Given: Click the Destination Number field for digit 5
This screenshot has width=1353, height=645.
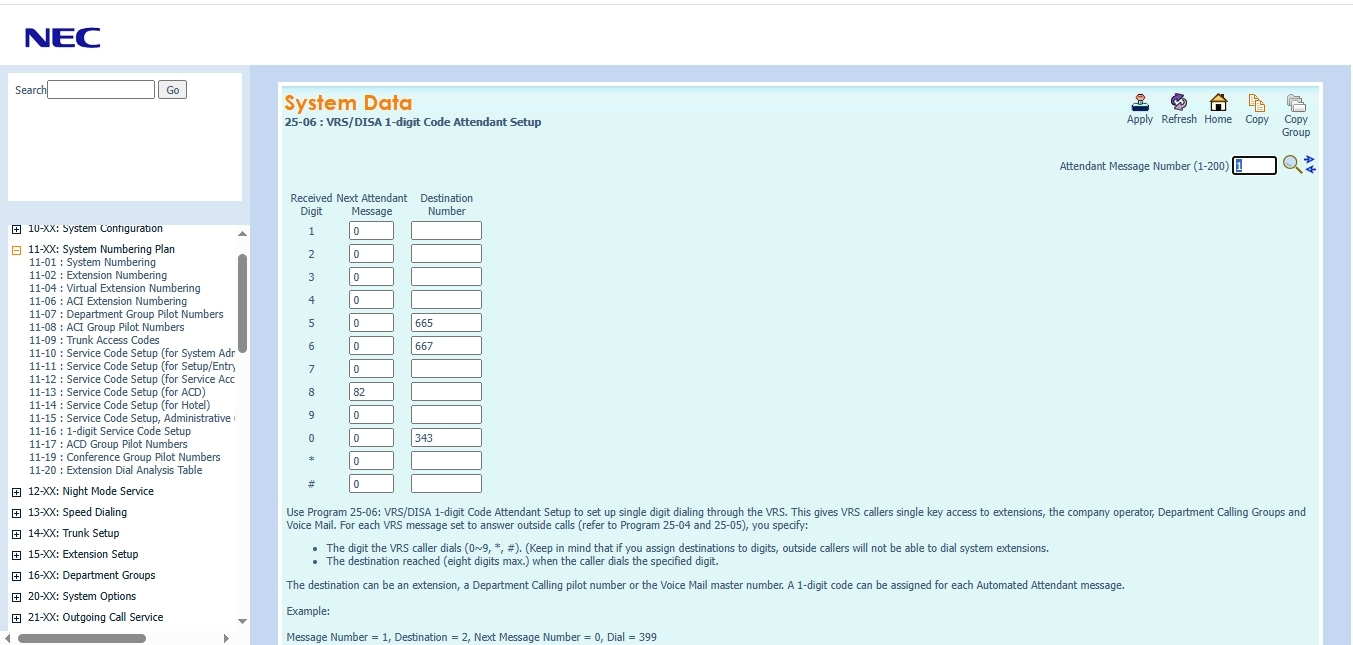Looking at the screenshot, I should (446, 323).
